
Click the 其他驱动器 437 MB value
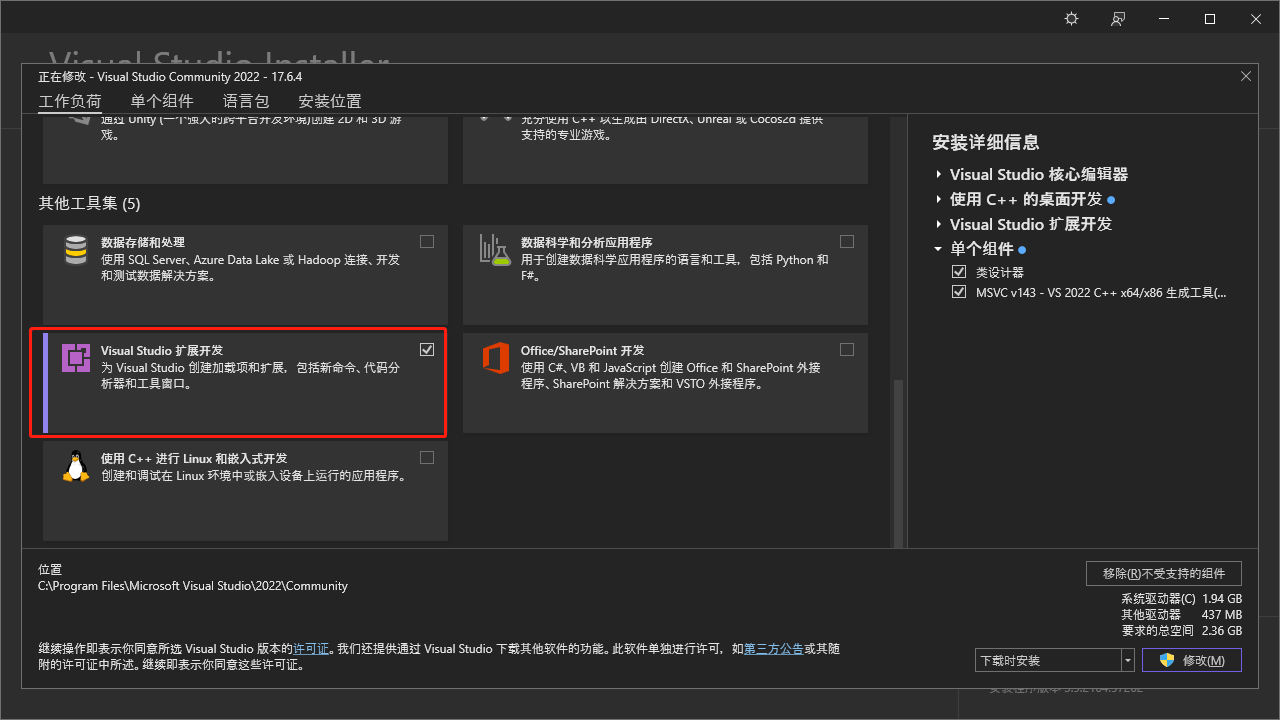click(1222, 615)
